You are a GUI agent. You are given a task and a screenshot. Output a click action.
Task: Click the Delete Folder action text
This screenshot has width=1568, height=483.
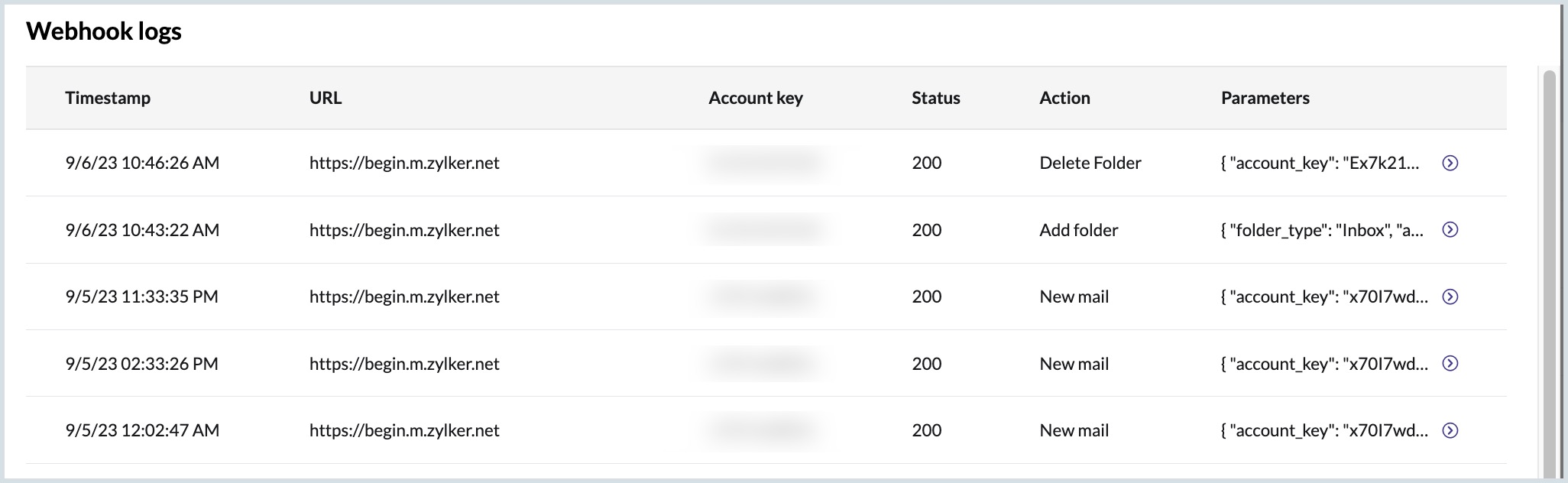tap(1090, 163)
